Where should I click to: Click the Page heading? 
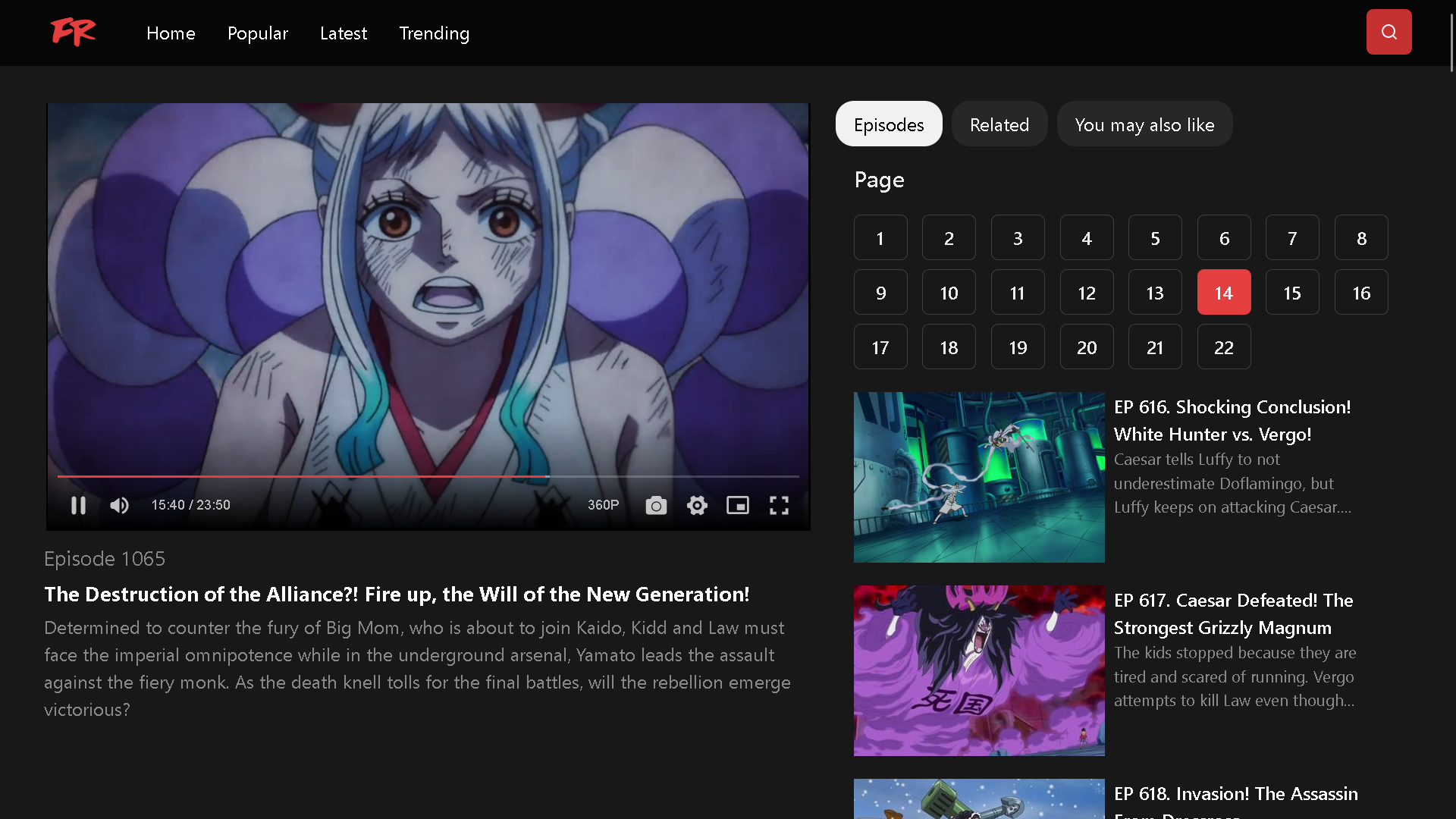click(879, 180)
